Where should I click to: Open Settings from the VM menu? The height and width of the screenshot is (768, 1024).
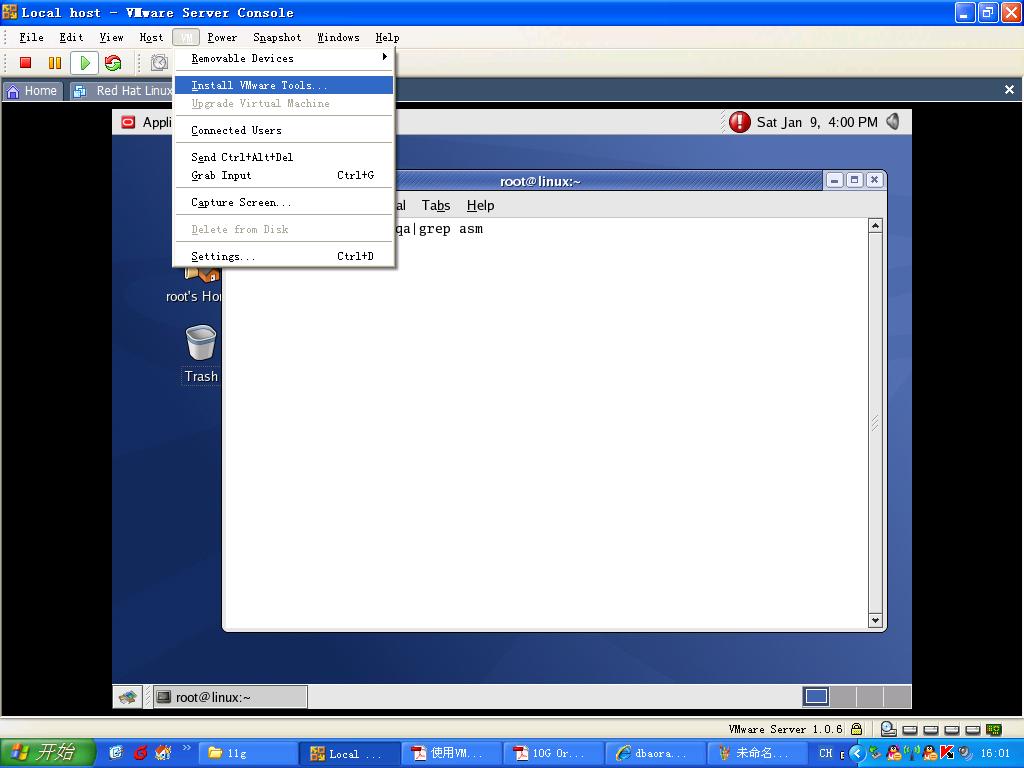(x=283, y=256)
